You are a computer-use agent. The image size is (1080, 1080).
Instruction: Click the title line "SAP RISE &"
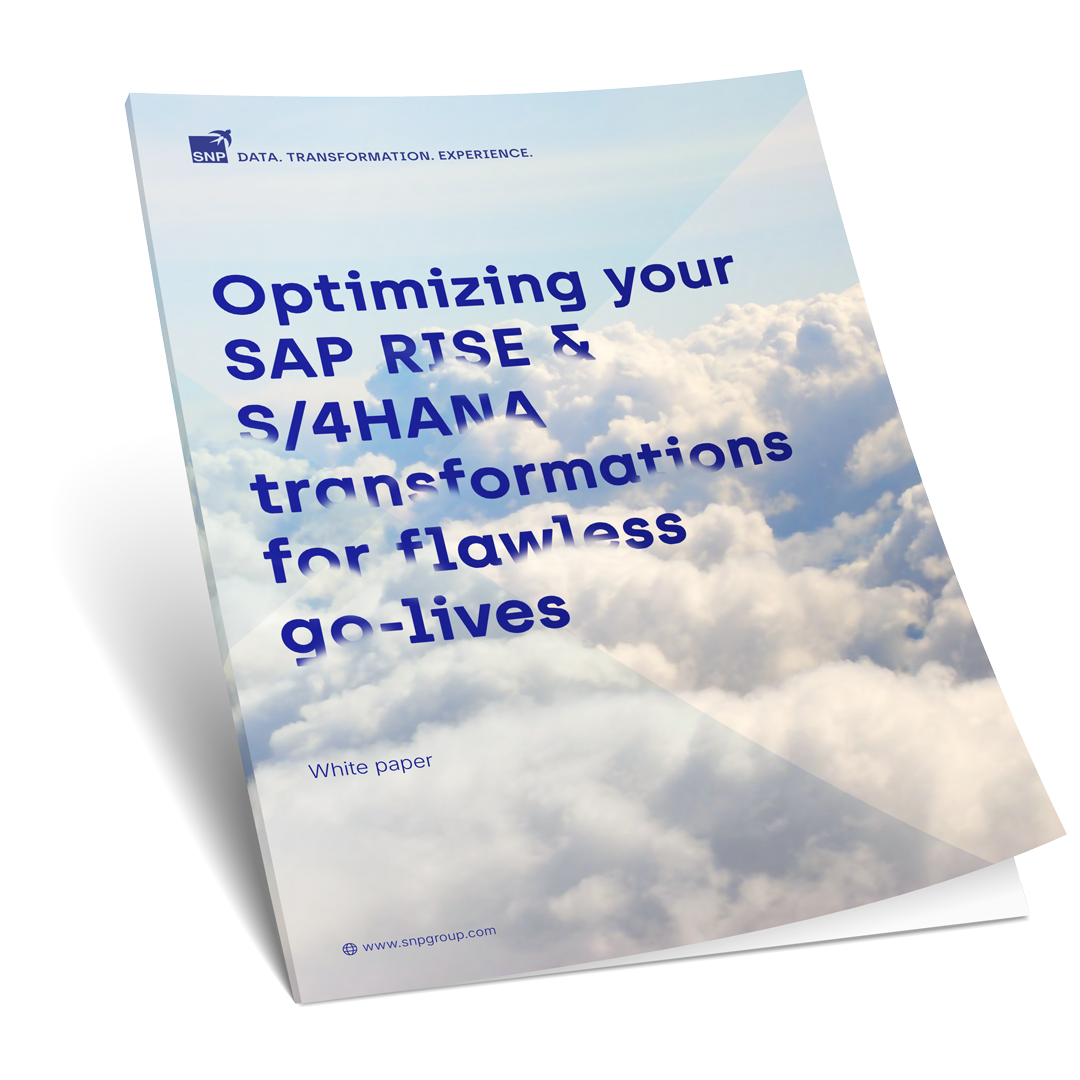411,354
